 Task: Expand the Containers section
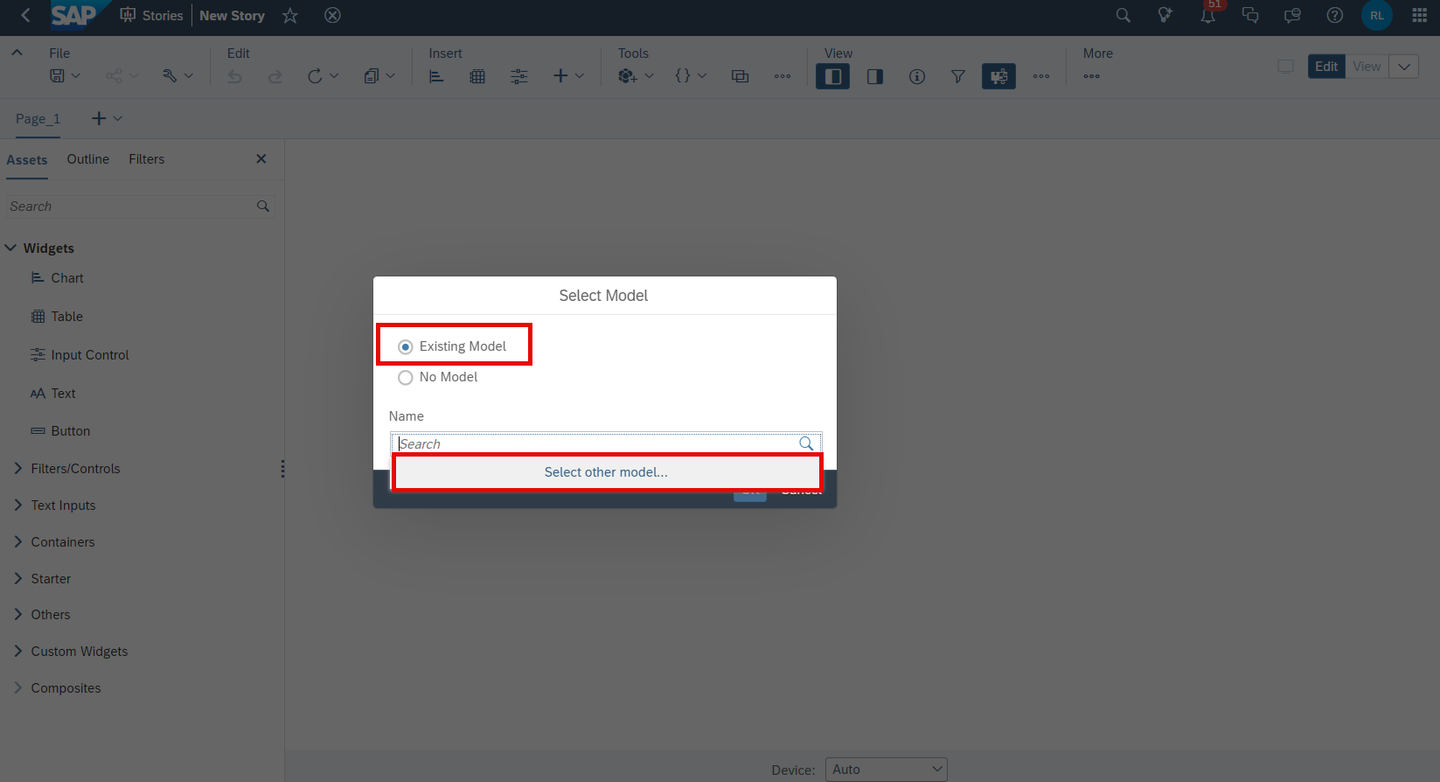tap(18, 542)
